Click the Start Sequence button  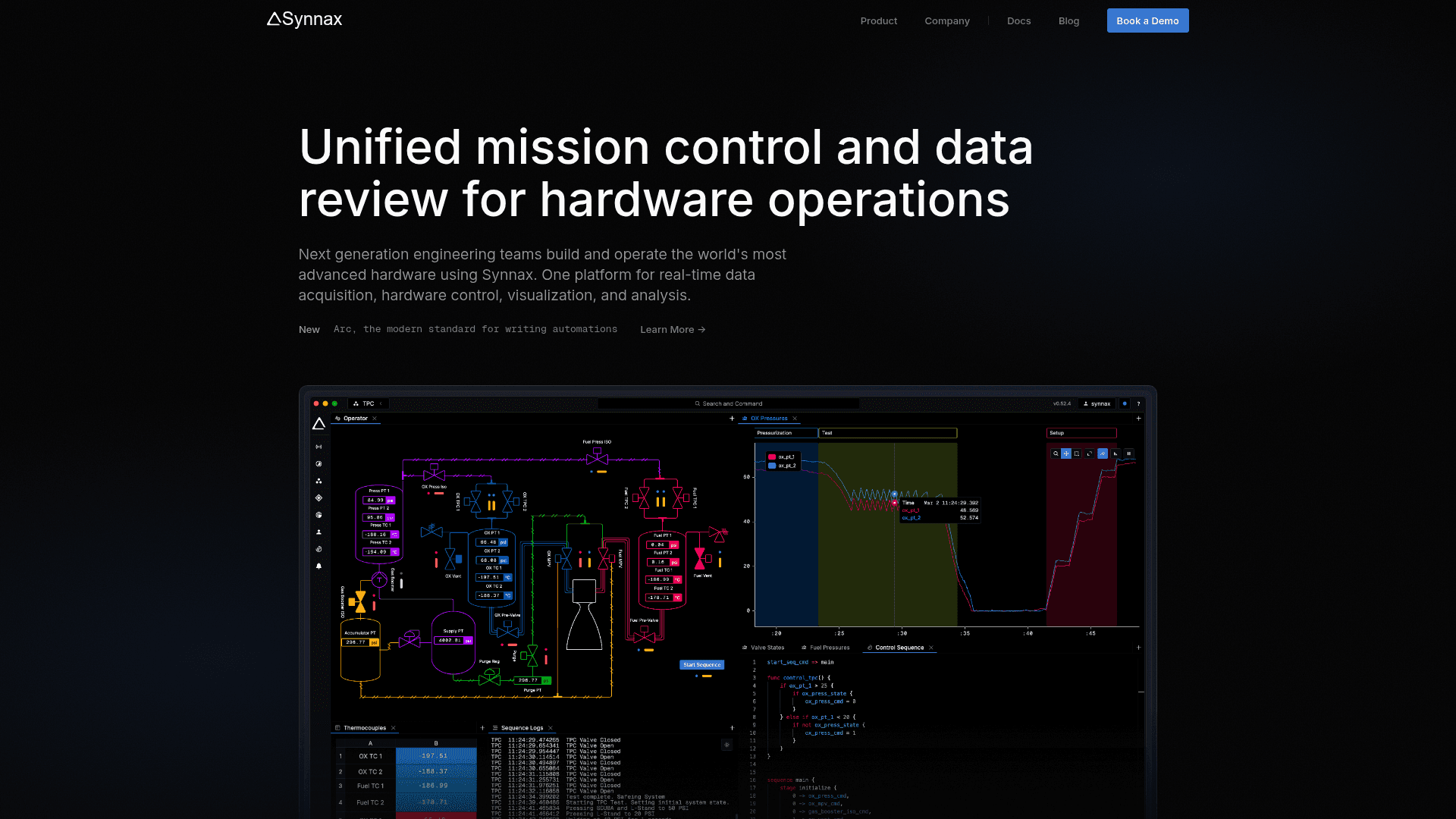tap(701, 664)
